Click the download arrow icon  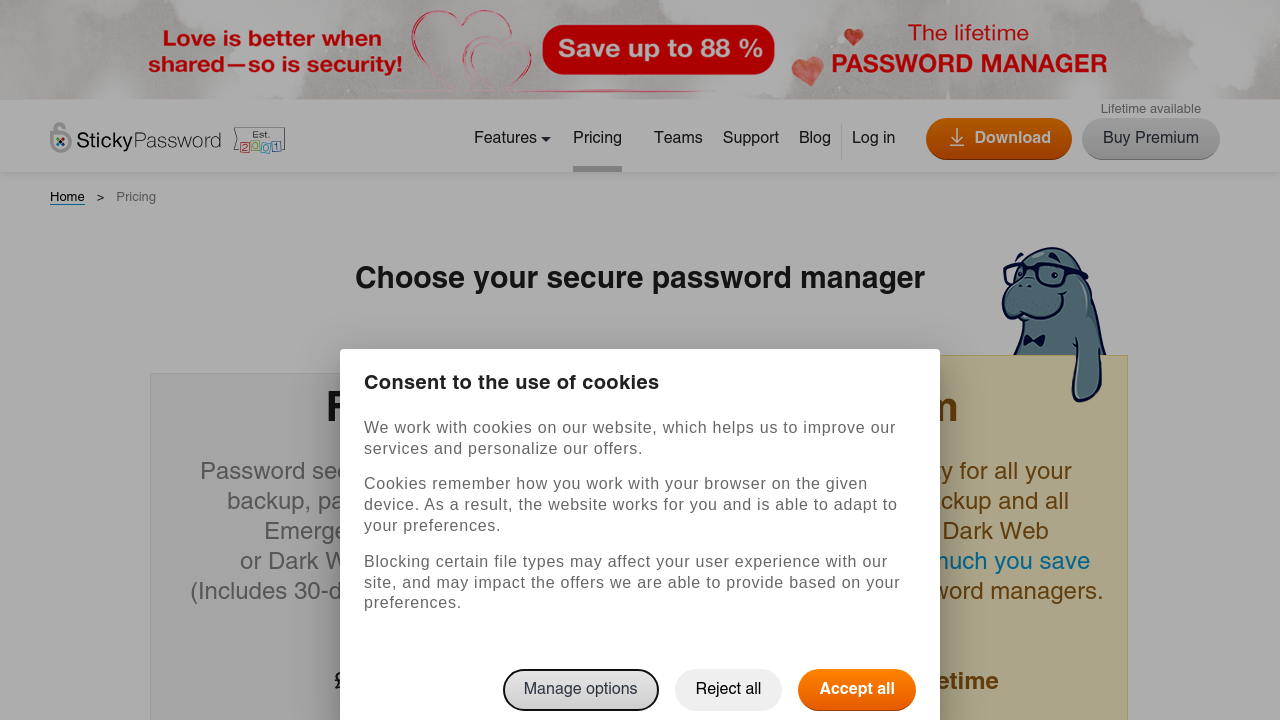click(957, 138)
